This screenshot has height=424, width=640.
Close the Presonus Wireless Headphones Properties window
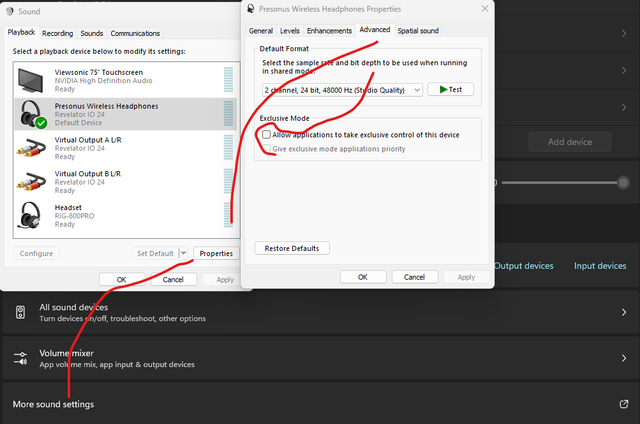pos(484,9)
